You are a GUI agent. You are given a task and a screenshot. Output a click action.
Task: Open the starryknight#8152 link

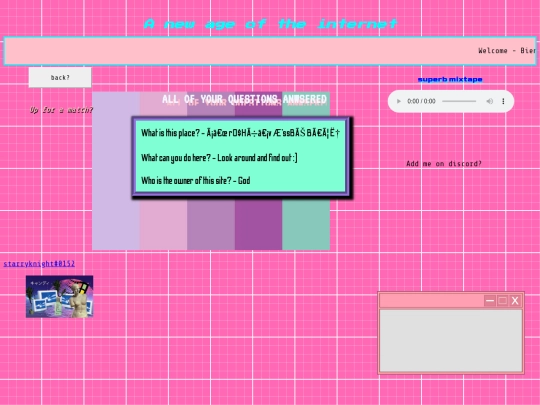[x=39, y=264]
